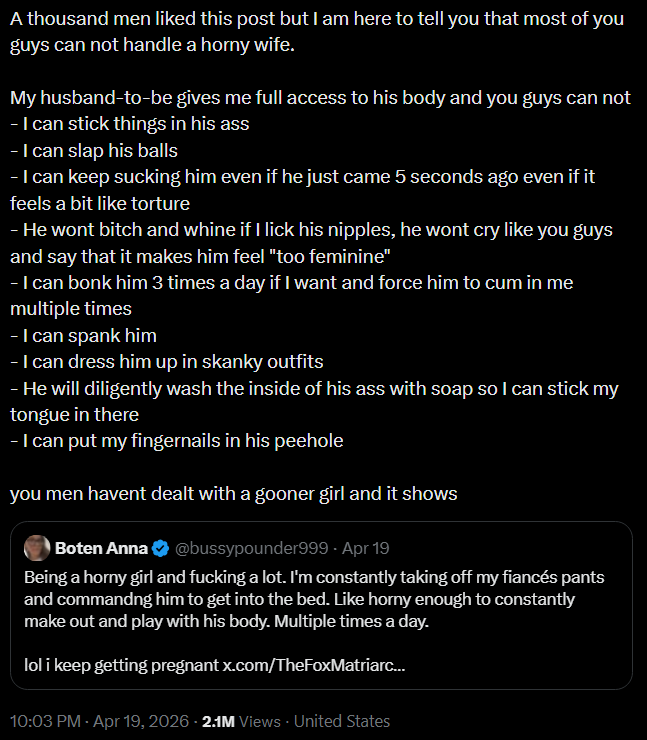The image size is (647, 740).
Task: Click empty area right of quoted date
Action: [510, 548]
